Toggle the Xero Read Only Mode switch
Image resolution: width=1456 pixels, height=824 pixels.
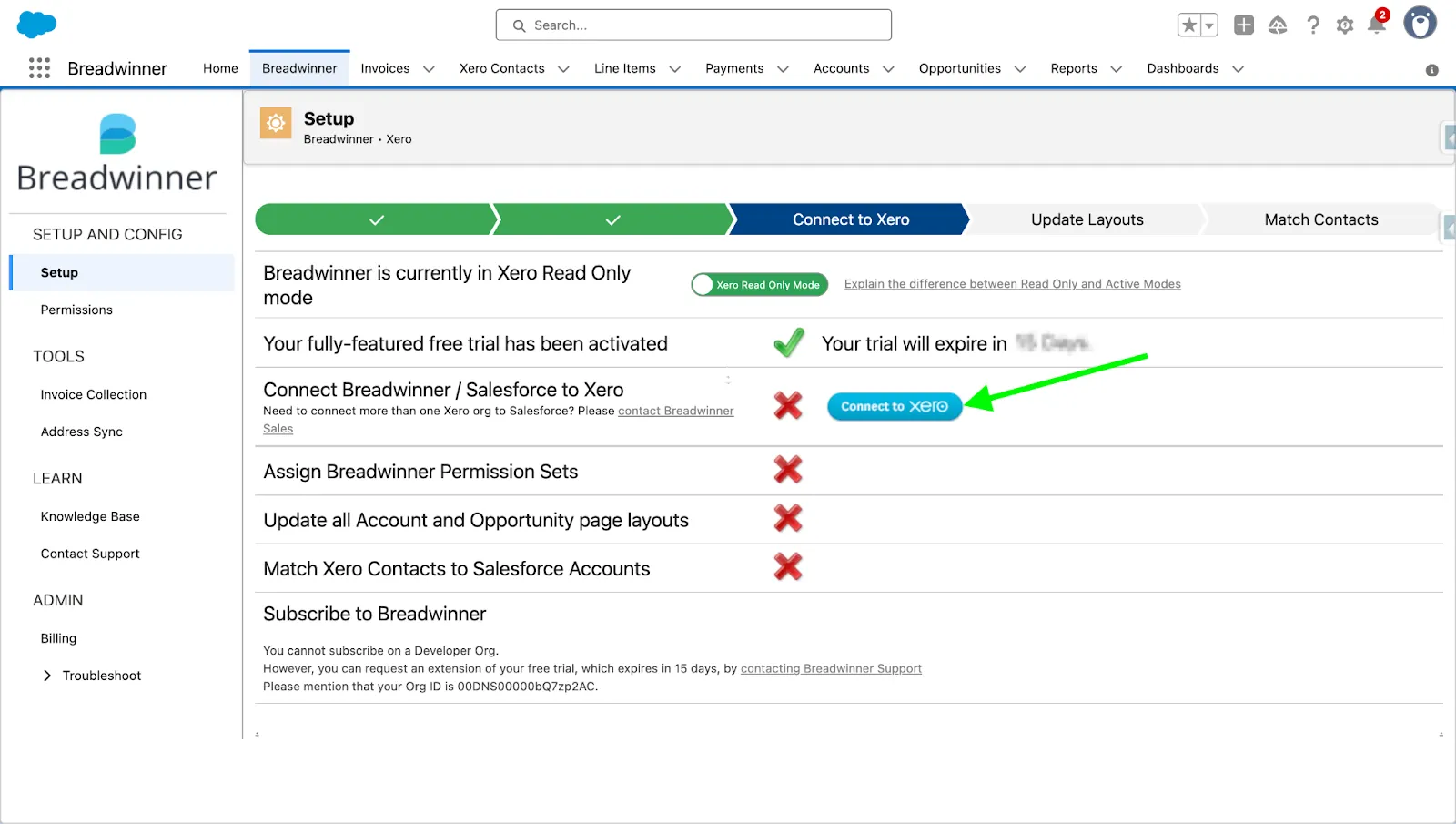(760, 285)
